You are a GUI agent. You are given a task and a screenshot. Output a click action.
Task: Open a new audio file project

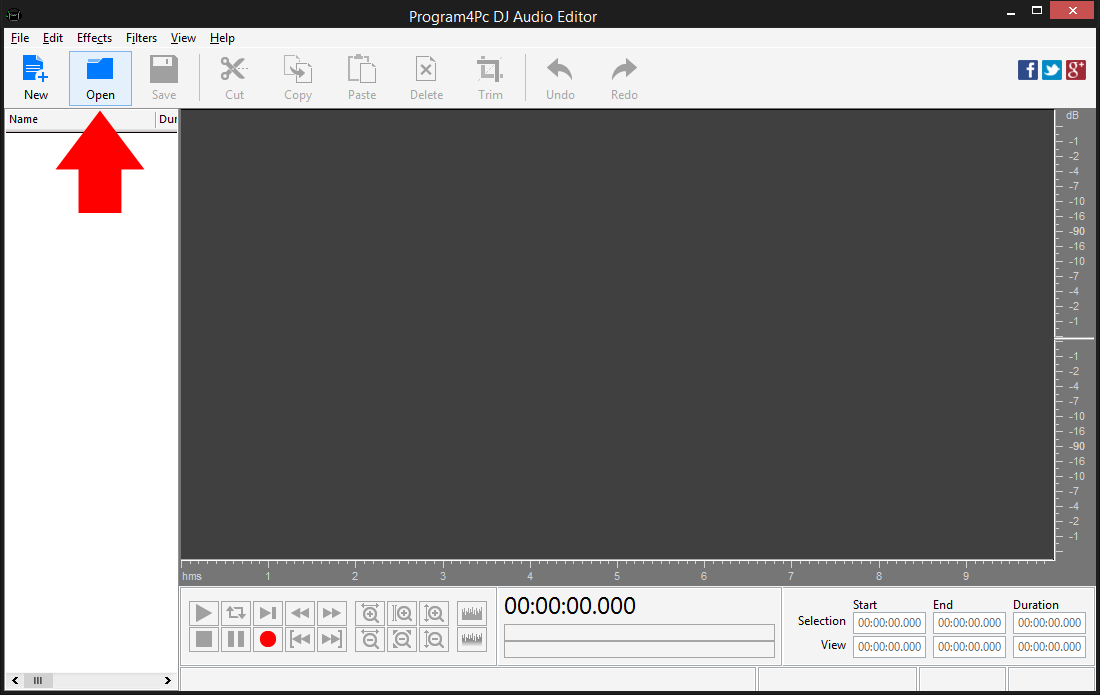point(35,75)
